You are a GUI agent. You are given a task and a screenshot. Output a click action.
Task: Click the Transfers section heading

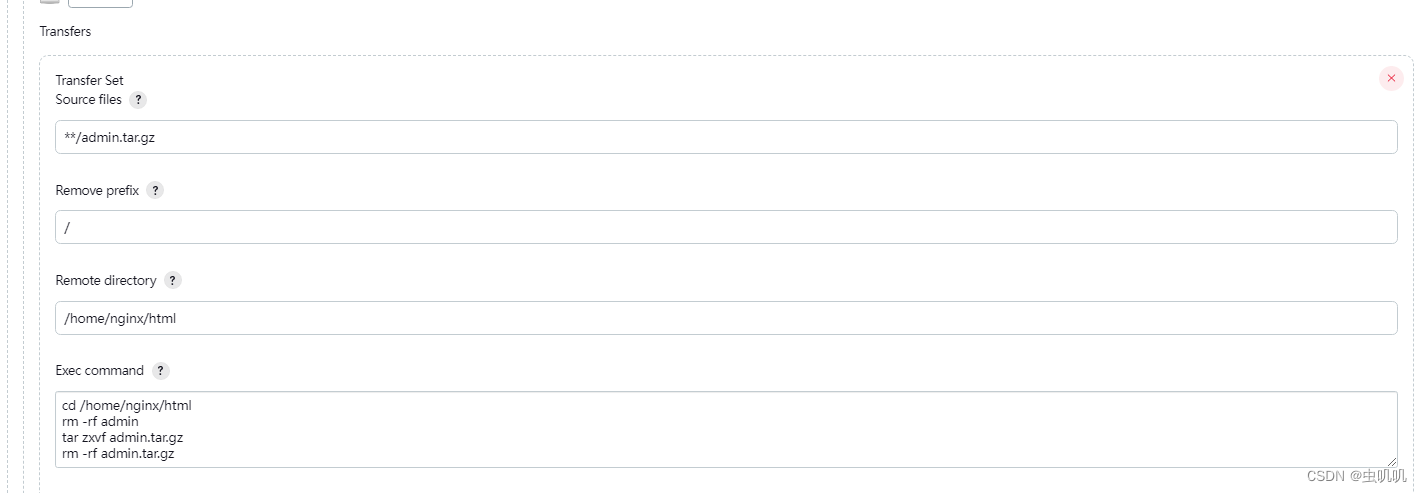[x=65, y=32]
